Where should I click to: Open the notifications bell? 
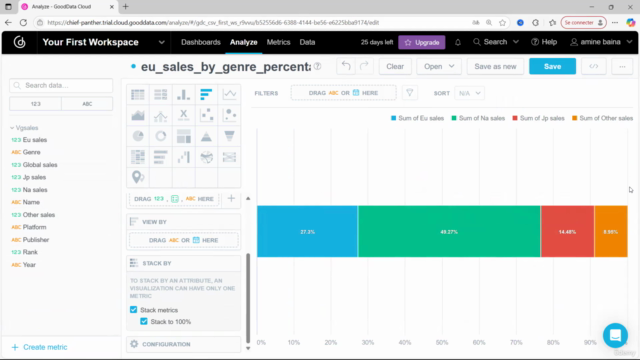(x=458, y=42)
